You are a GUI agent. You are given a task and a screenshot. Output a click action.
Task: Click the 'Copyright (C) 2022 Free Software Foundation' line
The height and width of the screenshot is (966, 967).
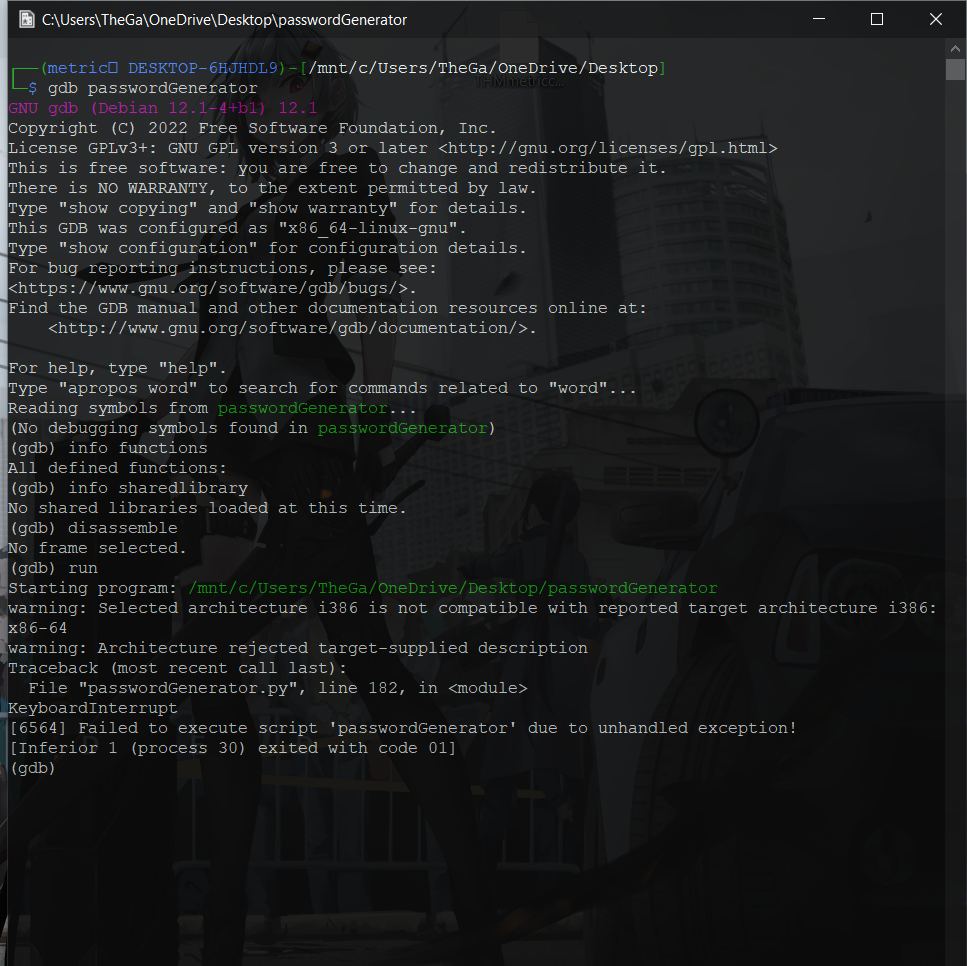pyautogui.click(x=252, y=128)
